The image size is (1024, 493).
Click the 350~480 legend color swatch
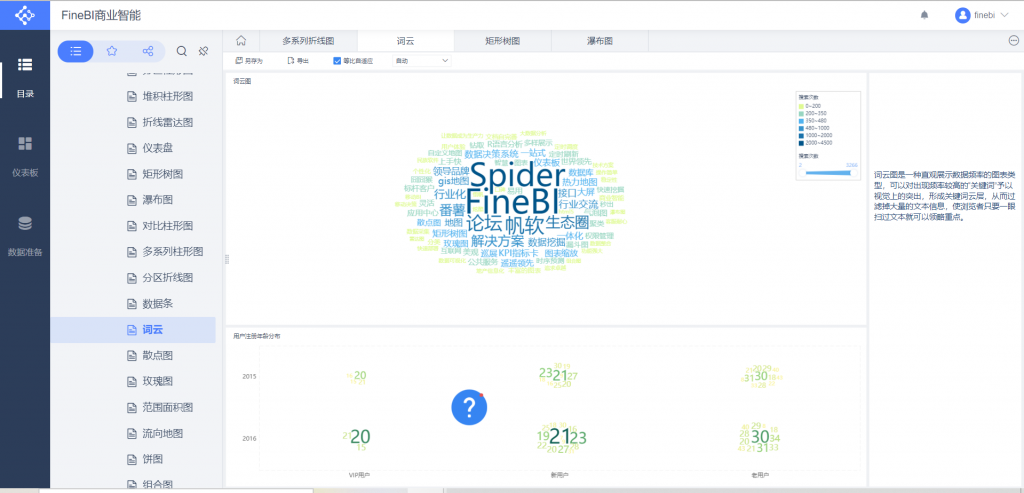coord(801,121)
